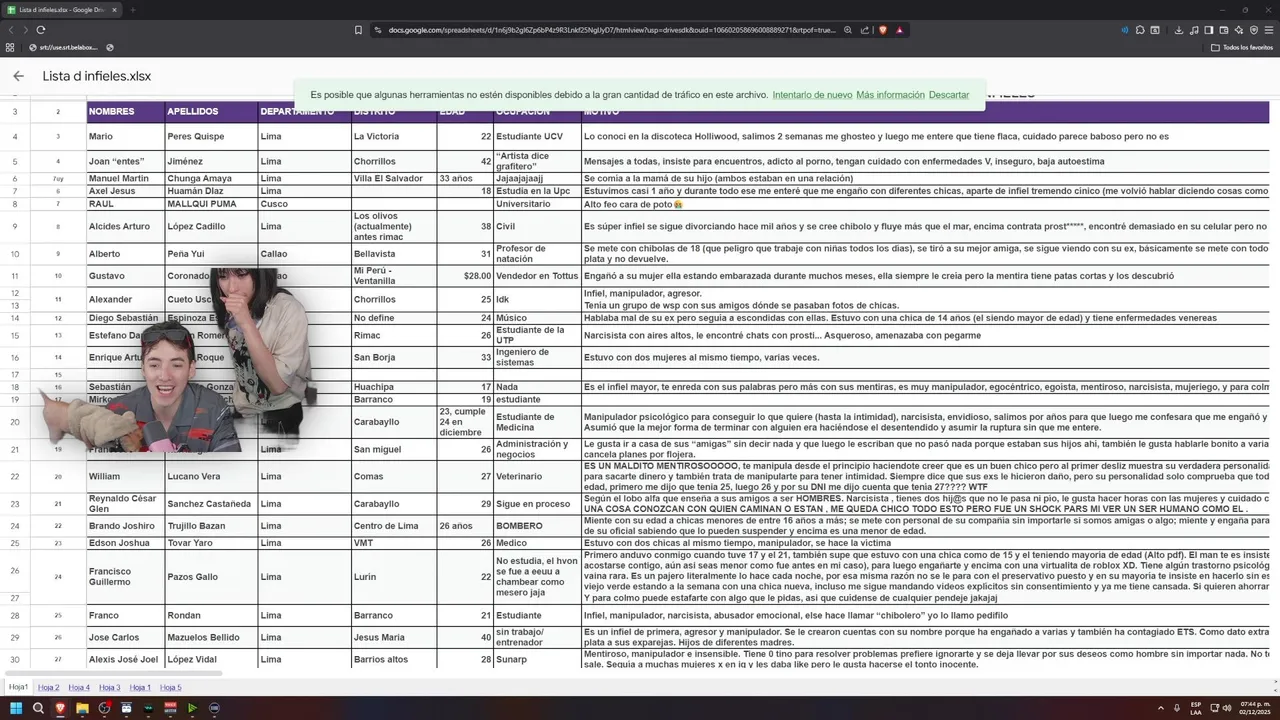
Task: Reload the page in the browser
Action: pyautogui.click(x=41, y=30)
